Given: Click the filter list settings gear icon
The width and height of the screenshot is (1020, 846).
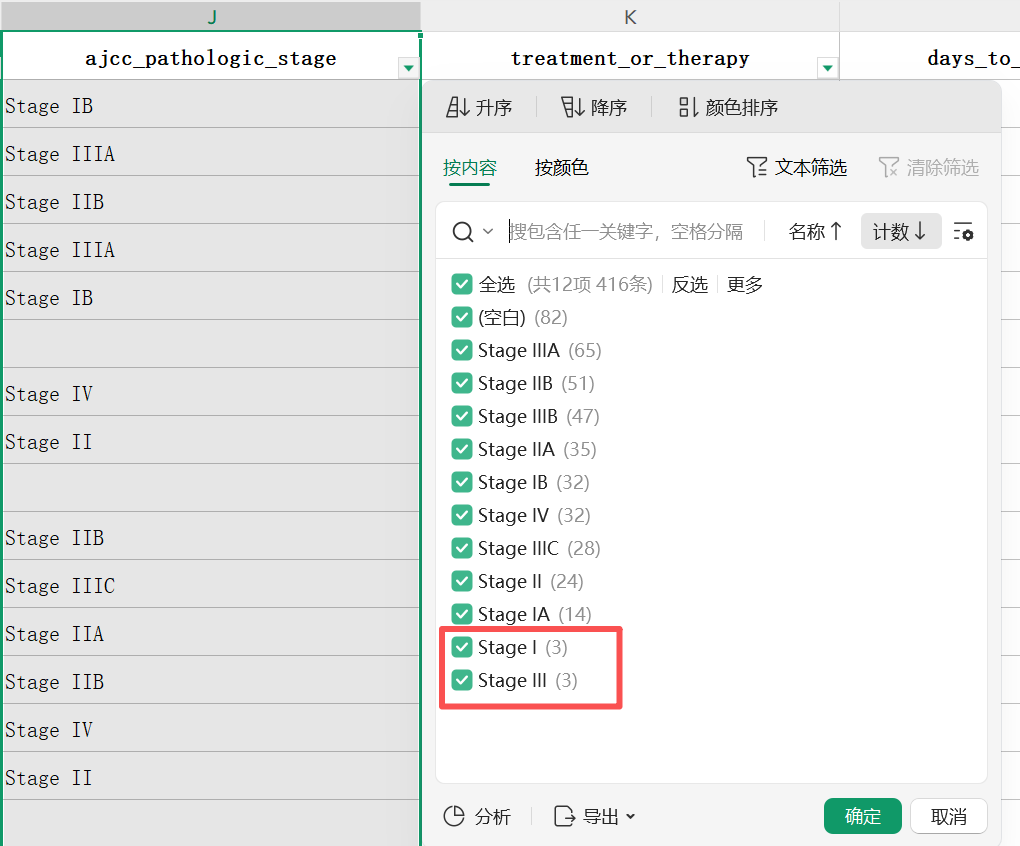Looking at the screenshot, I should (x=963, y=232).
